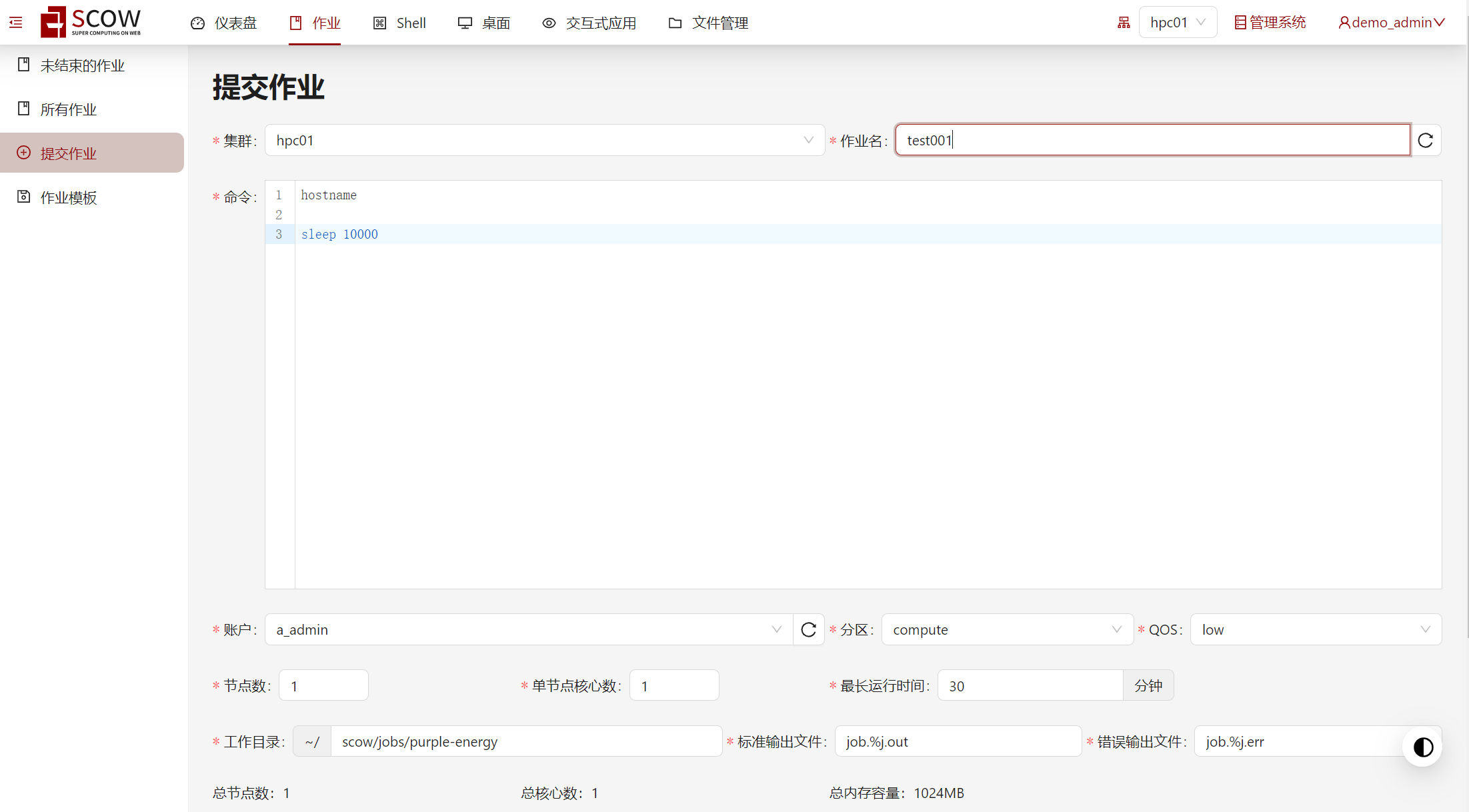This screenshot has height=812, width=1469.
Task: Open 未结束的作业 from the sidebar
Action: coord(82,65)
